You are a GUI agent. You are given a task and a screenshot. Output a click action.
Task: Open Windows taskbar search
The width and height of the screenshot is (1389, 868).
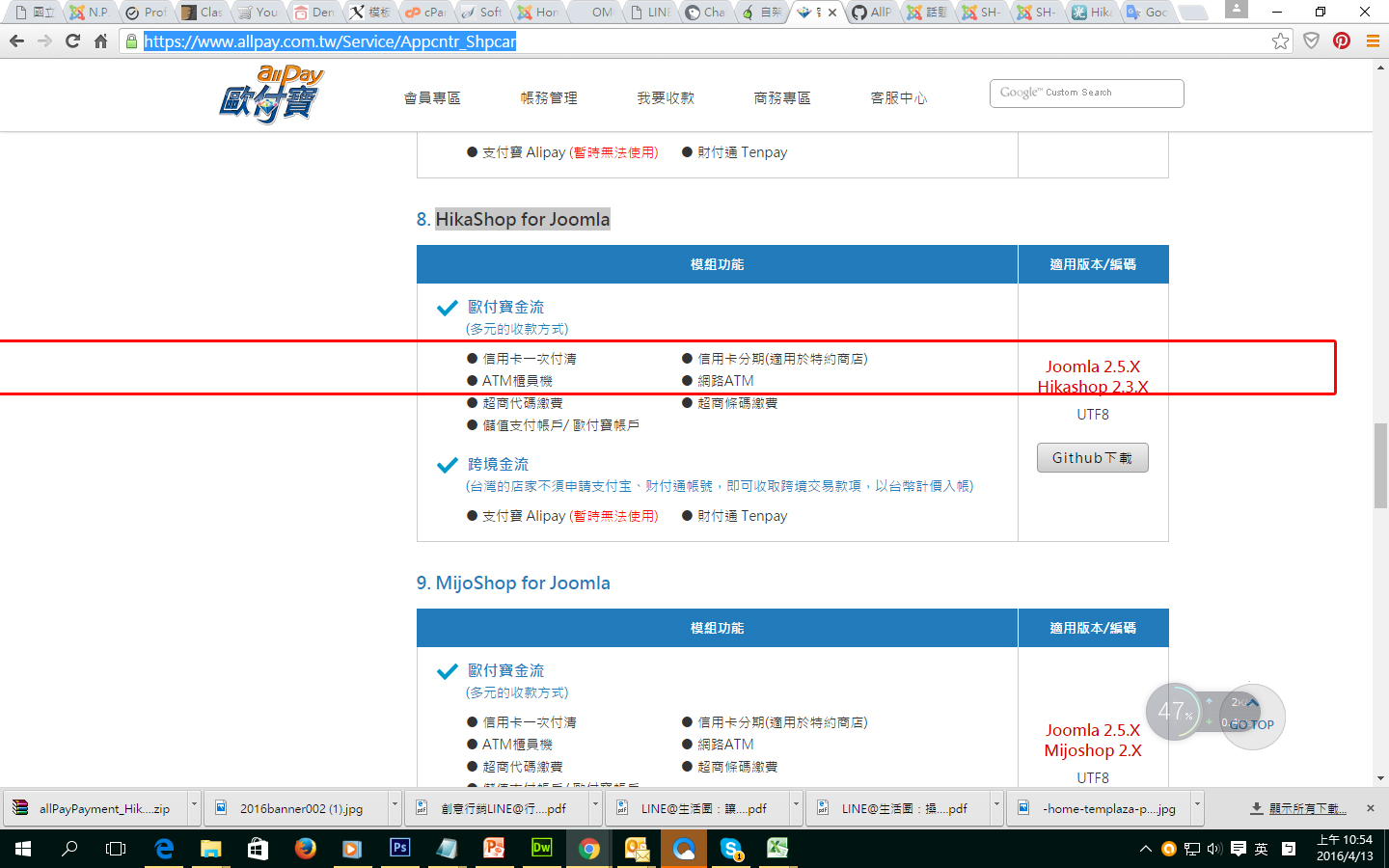pyautogui.click(x=69, y=849)
